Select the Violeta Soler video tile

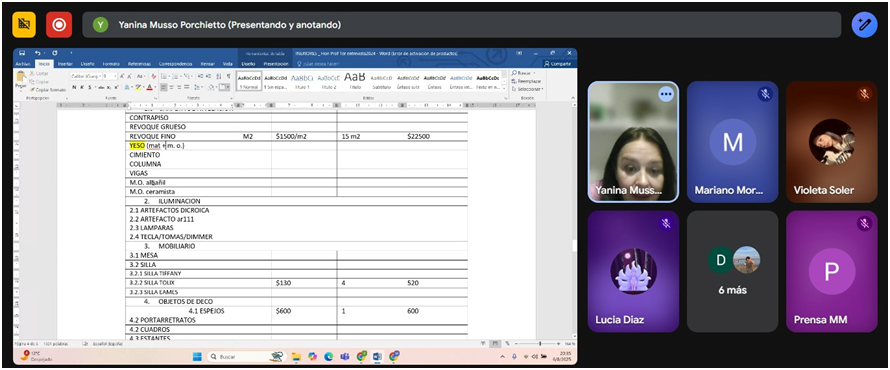click(832, 142)
